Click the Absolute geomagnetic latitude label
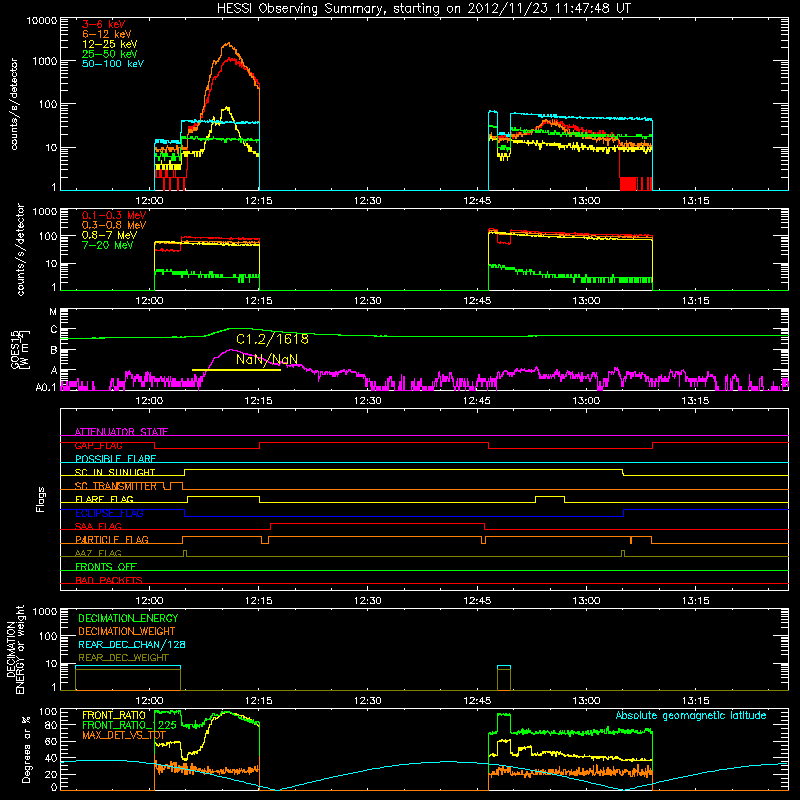Viewport: 800px width, 800px height. [691, 716]
